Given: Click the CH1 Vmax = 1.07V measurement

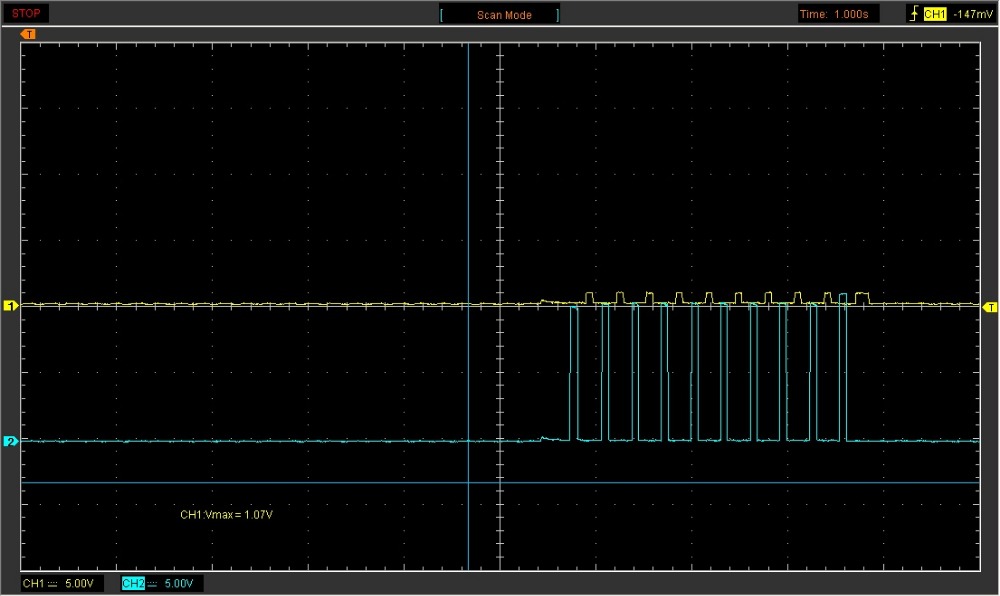Looking at the screenshot, I should tap(226, 514).
